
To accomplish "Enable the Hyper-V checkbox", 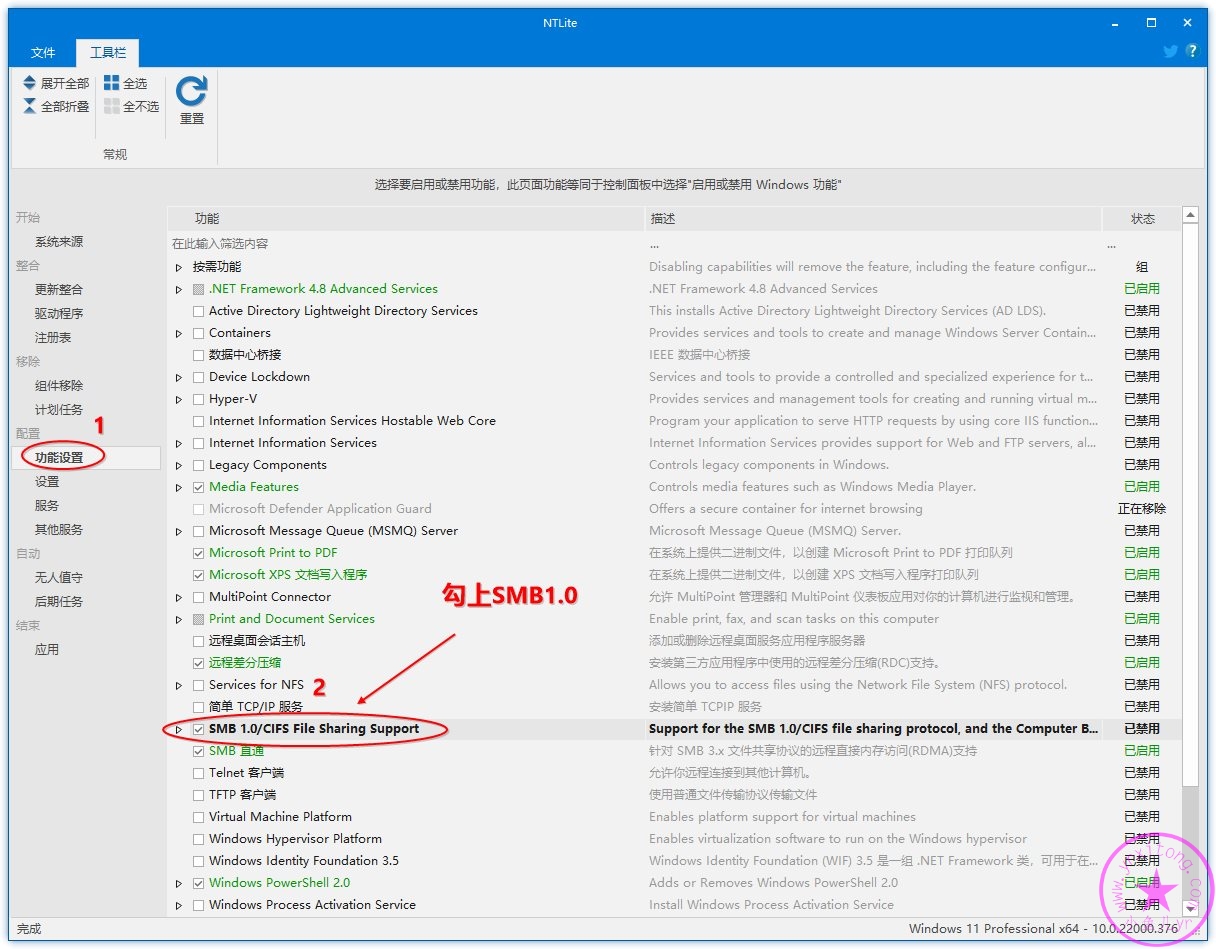I will point(198,399).
